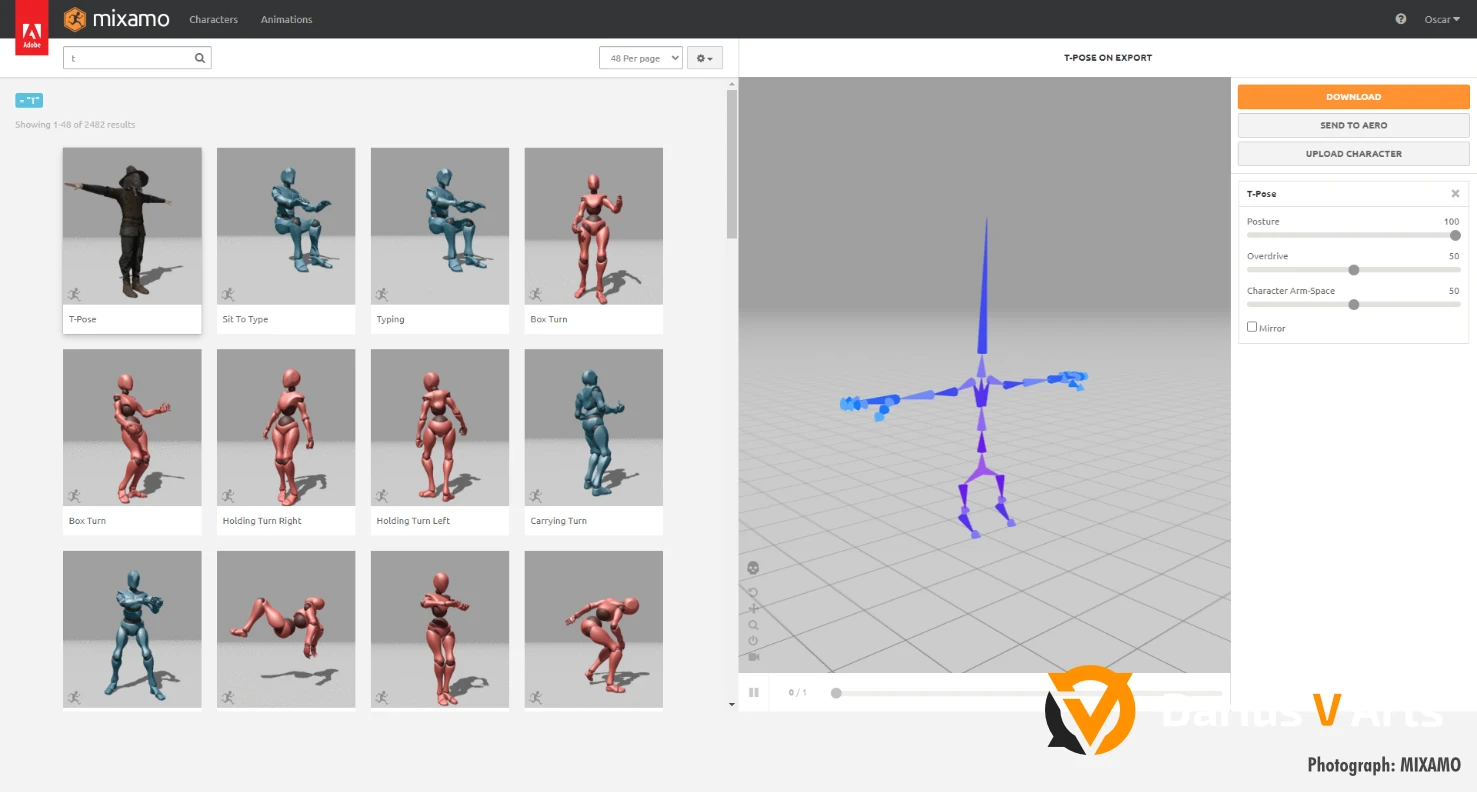This screenshot has height=792, width=1477.
Task: Open the gear settings dropdown
Action: 705,58
